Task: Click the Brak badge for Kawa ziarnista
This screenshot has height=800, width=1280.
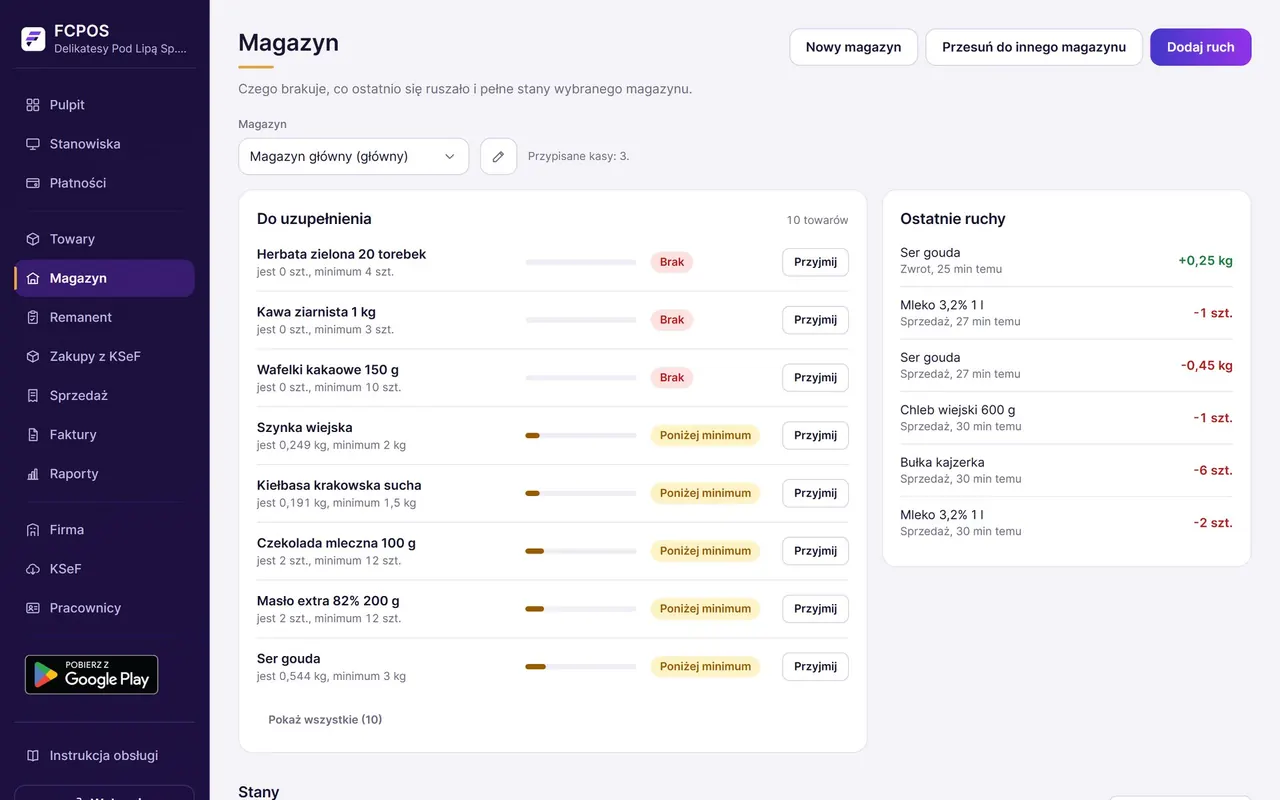Action: point(672,320)
